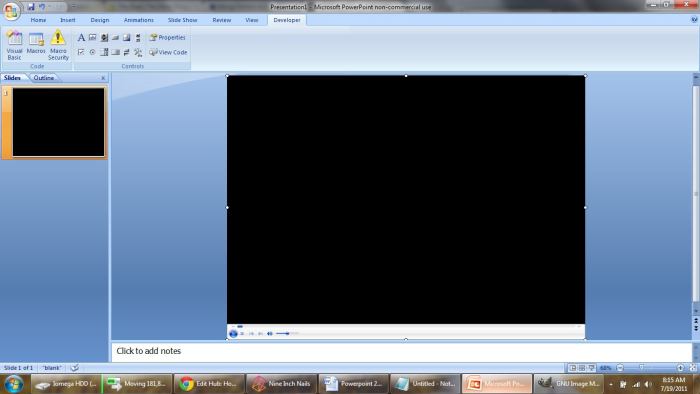This screenshot has width=700, height=394.
Task: Click the 68% zoom level
Action: coord(605,368)
